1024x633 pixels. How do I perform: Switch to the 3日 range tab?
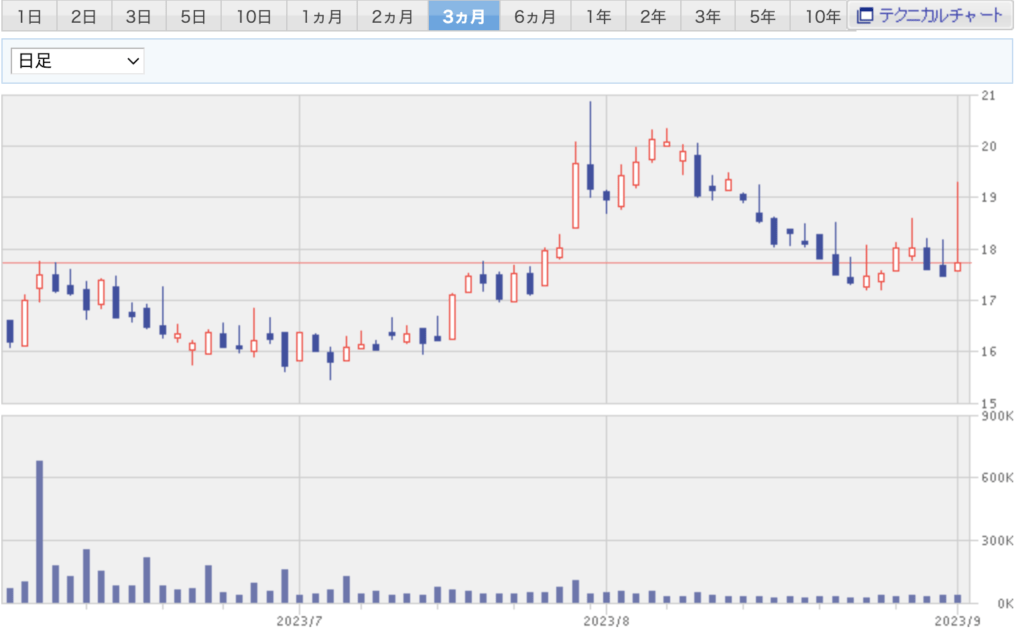[138, 16]
